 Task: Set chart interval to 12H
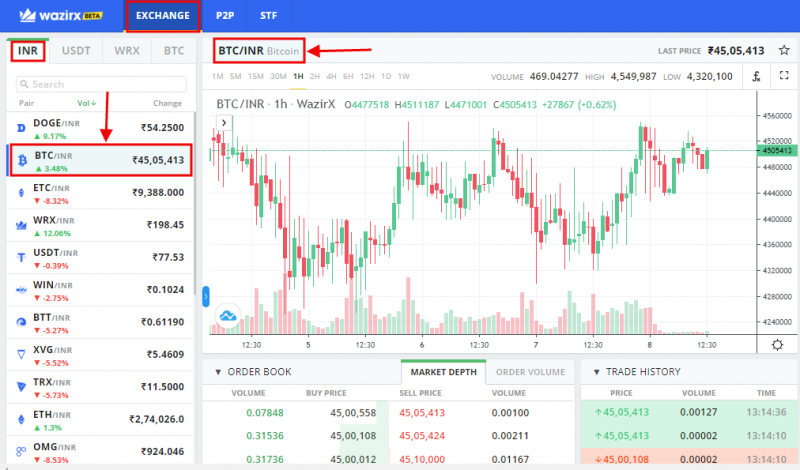pyautogui.click(x=367, y=77)
